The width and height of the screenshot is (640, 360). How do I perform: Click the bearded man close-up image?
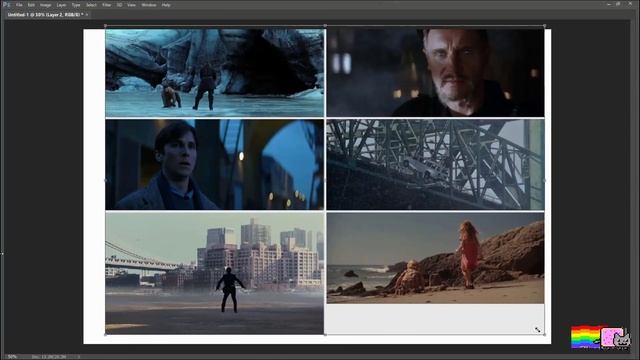pyautogui.click(x=435, y=73)
